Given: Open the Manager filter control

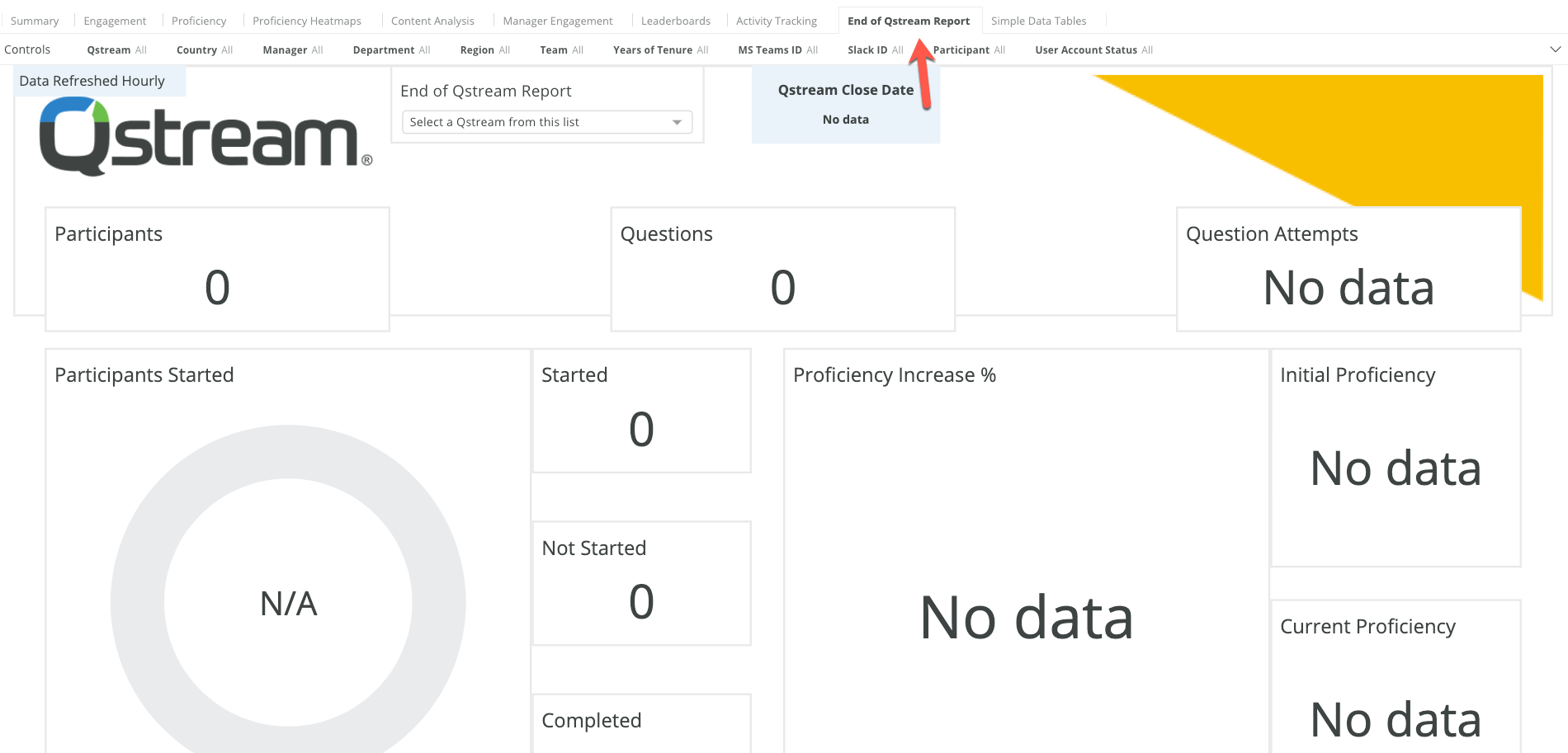Looking at the screenshot, I should (x=293, y=50).
